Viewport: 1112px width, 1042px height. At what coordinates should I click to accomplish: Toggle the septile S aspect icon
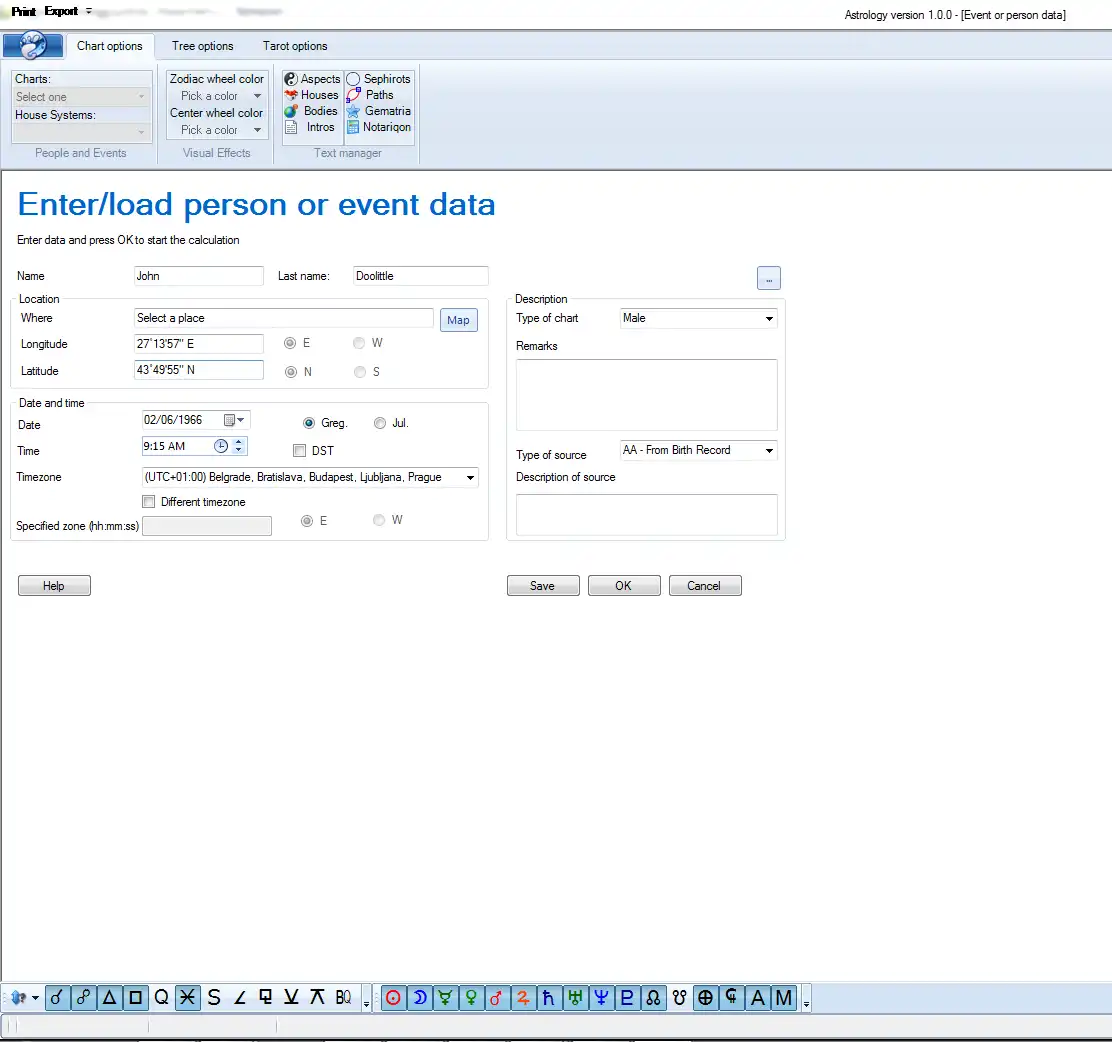(x=213, y=997)
